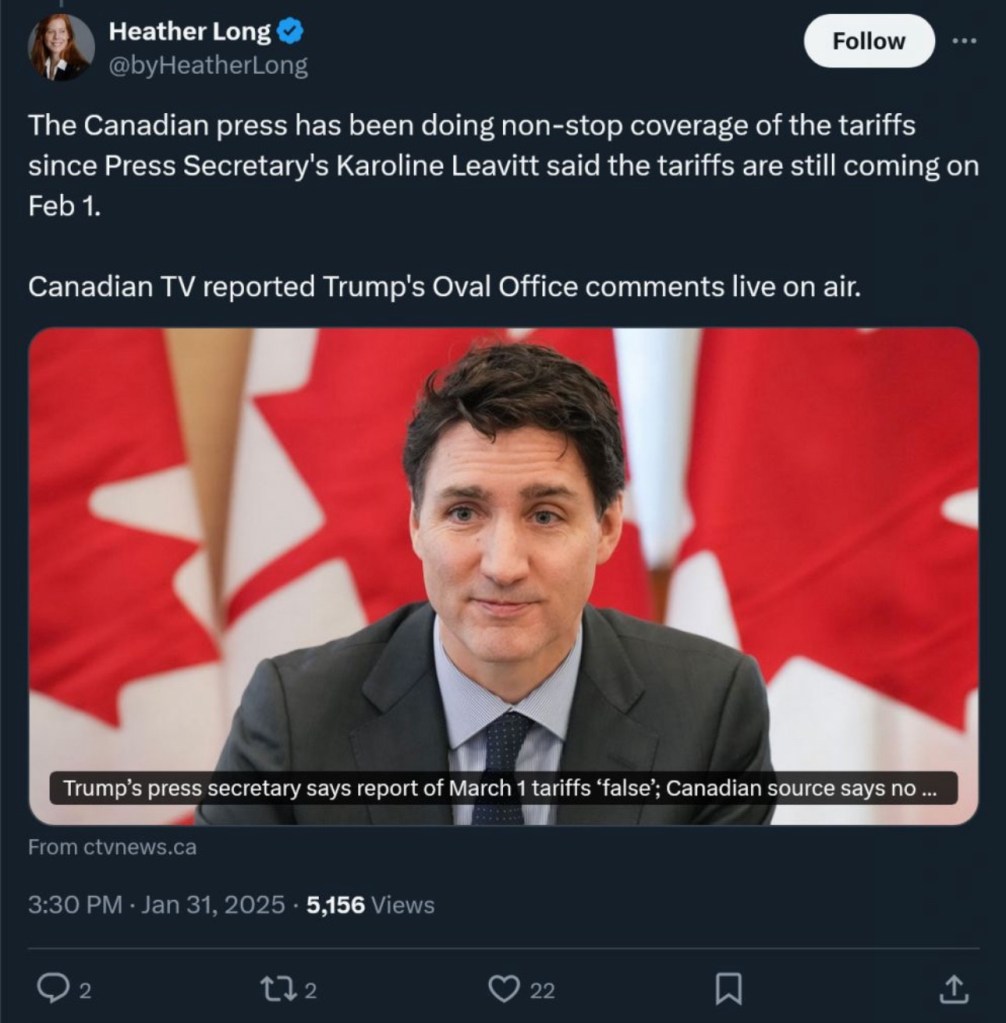1006x1023 pixels.
Task: Follow Heather Long
Action: click(868, 41)
